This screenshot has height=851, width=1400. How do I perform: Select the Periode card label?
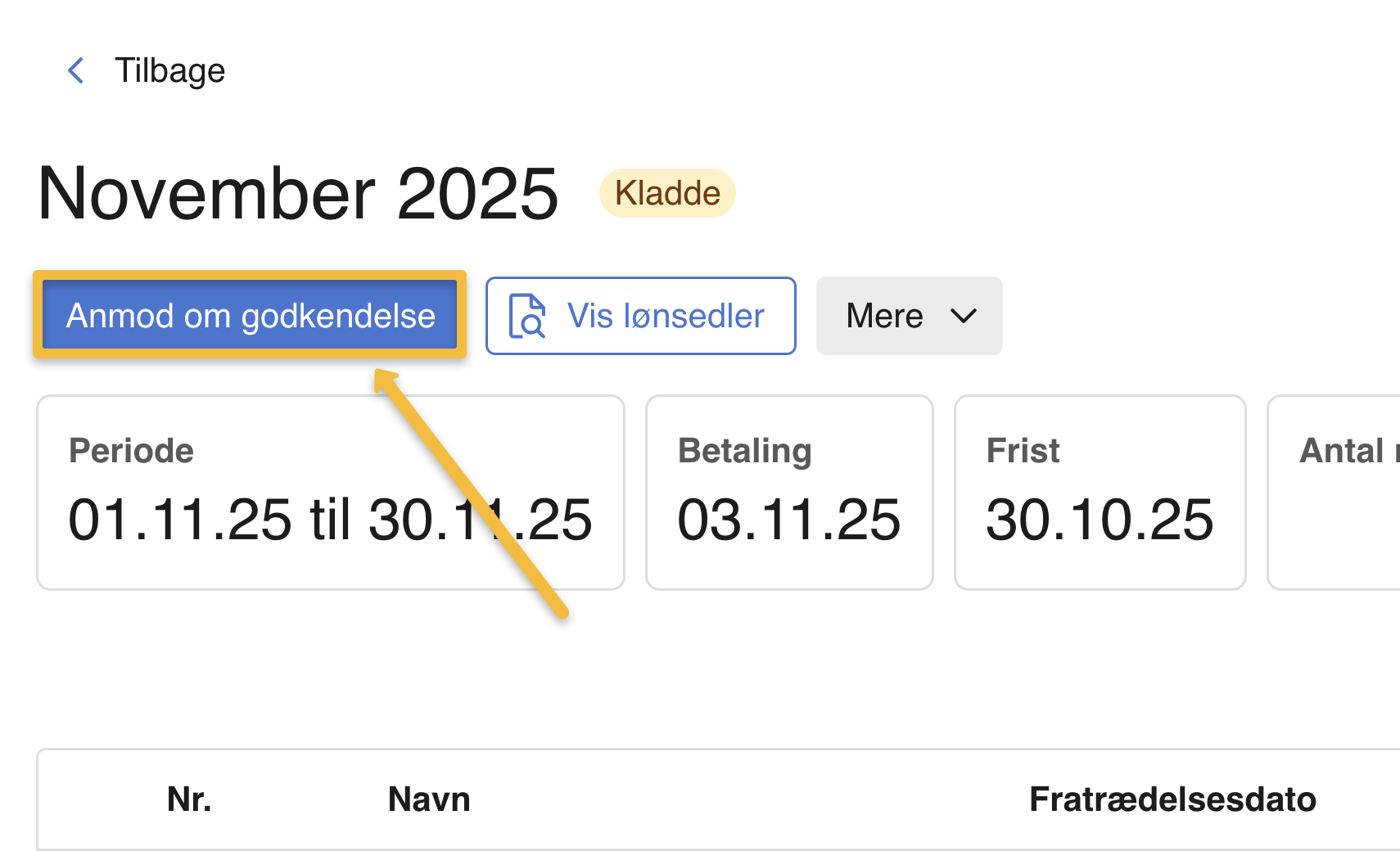131,451
